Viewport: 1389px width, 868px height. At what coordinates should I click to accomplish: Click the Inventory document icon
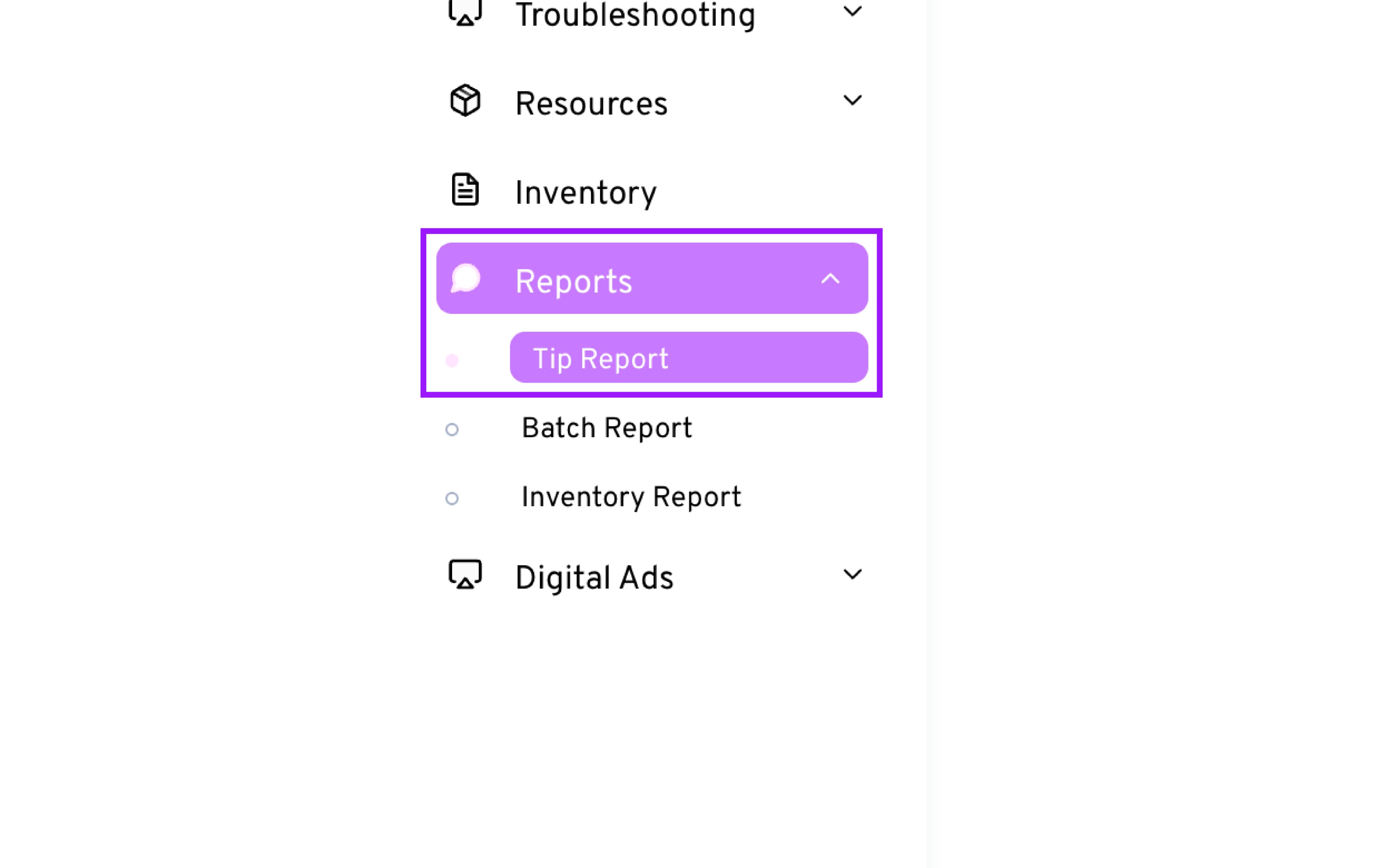point(465,190)
